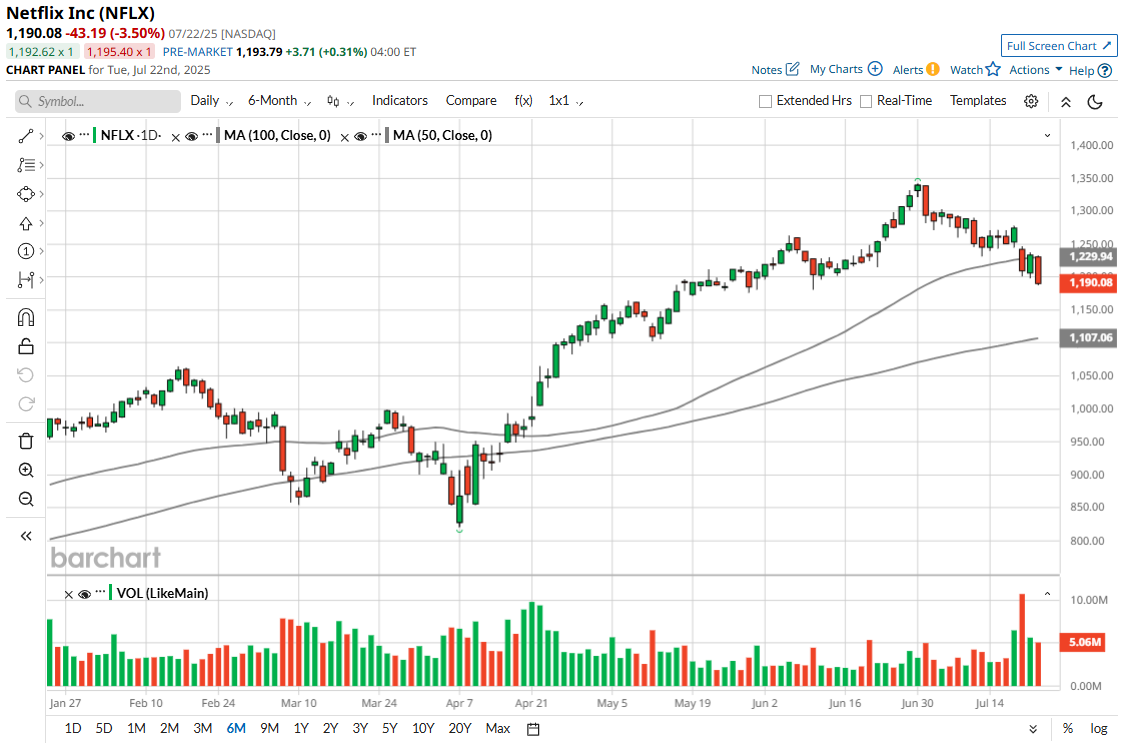Image resolution: width=1133 pixels, height=751 pixels.
Task: Switch to the 3M time range
Action: pyautogui.click(x=202, y=729)
